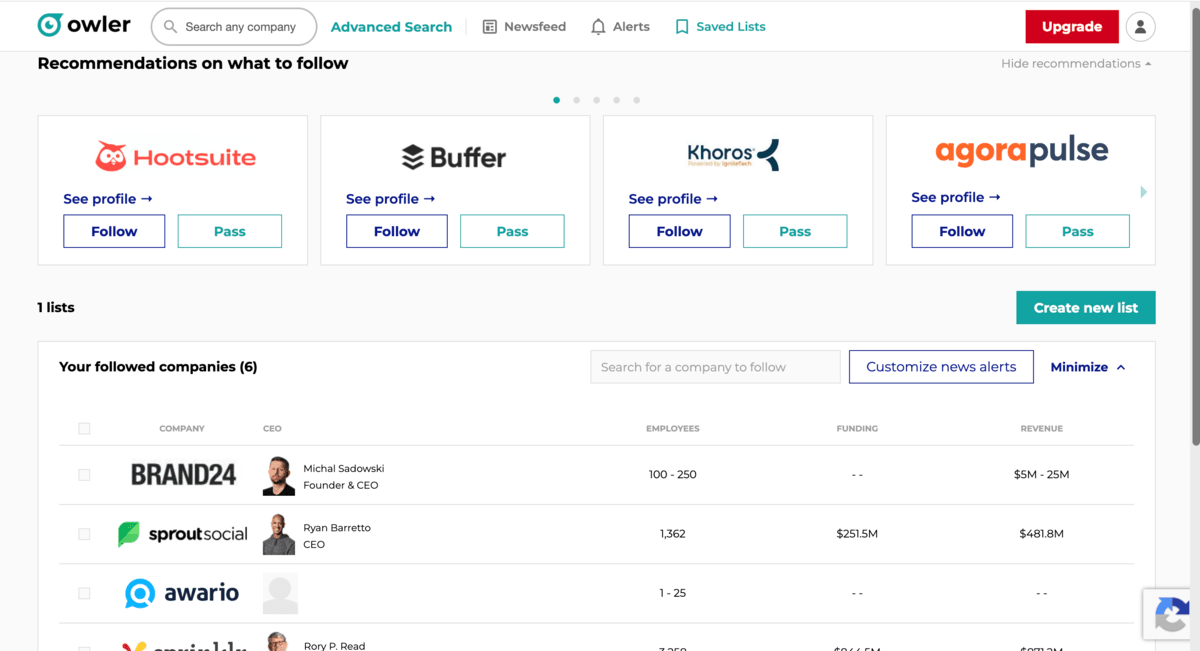The height and width of the screenshot is (651, 1200).
Task: Create new list
Action: pos(1085,307)
